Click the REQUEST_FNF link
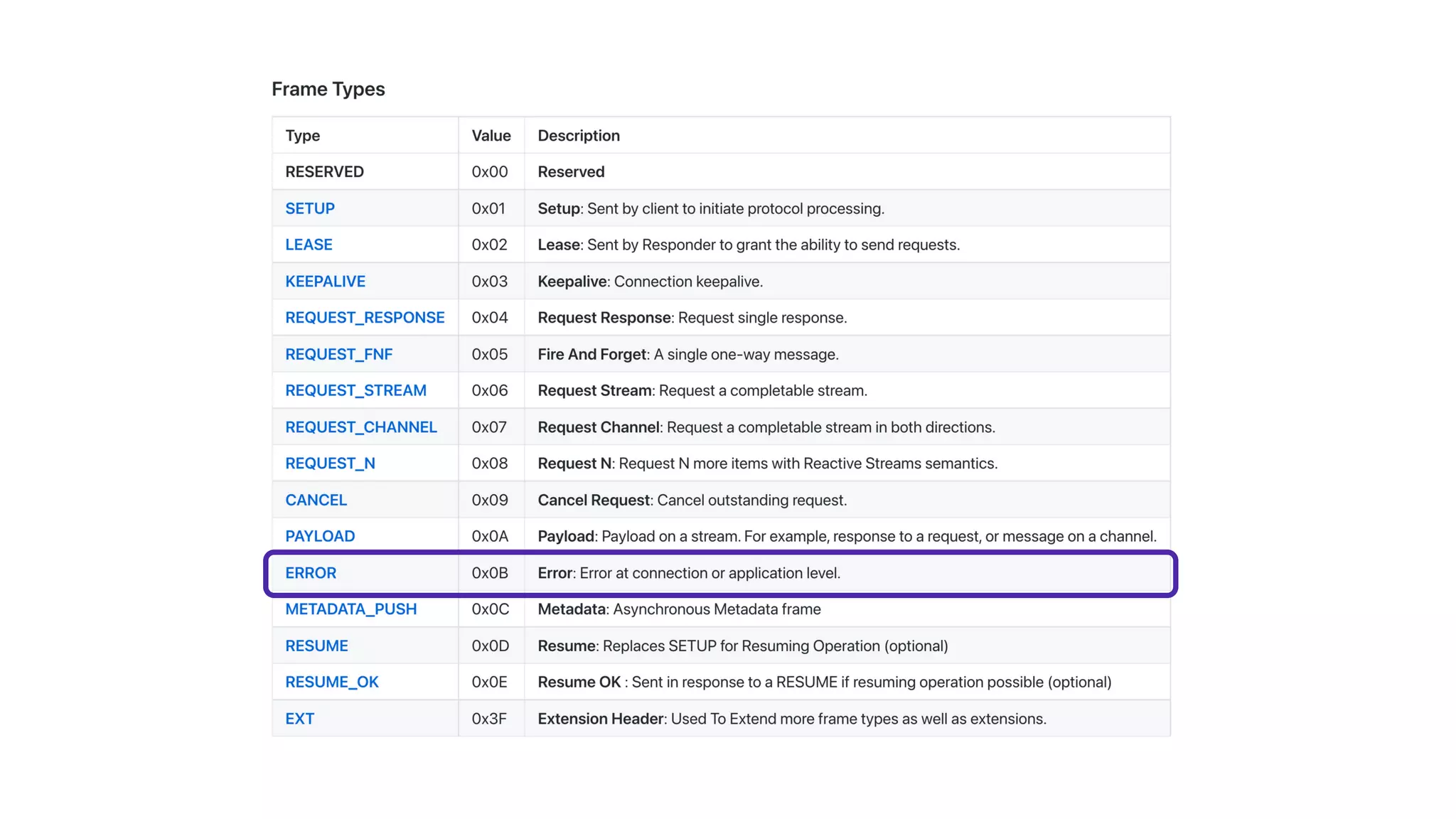 338,354
